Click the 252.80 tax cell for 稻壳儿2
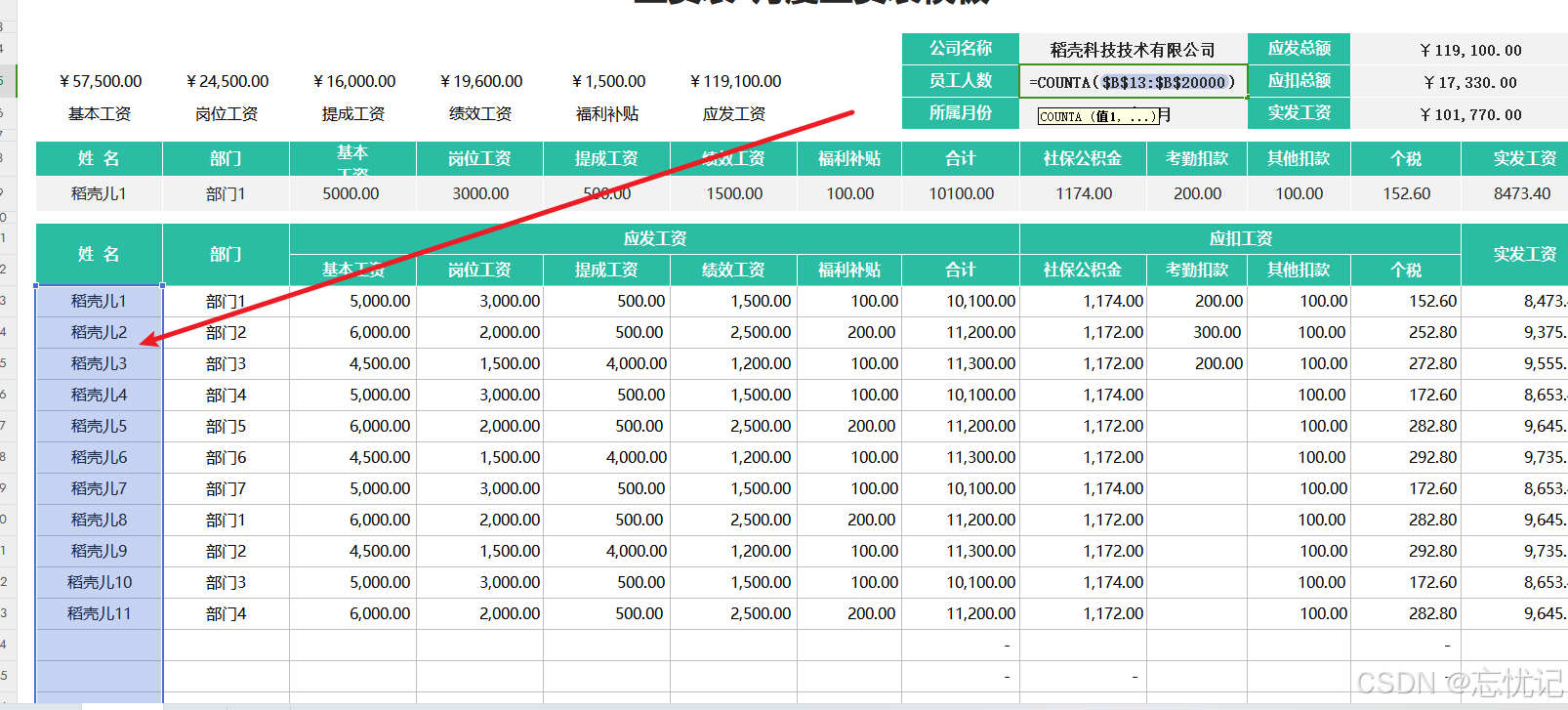Screen dimensions: 1568x710 click(1406, 332)
